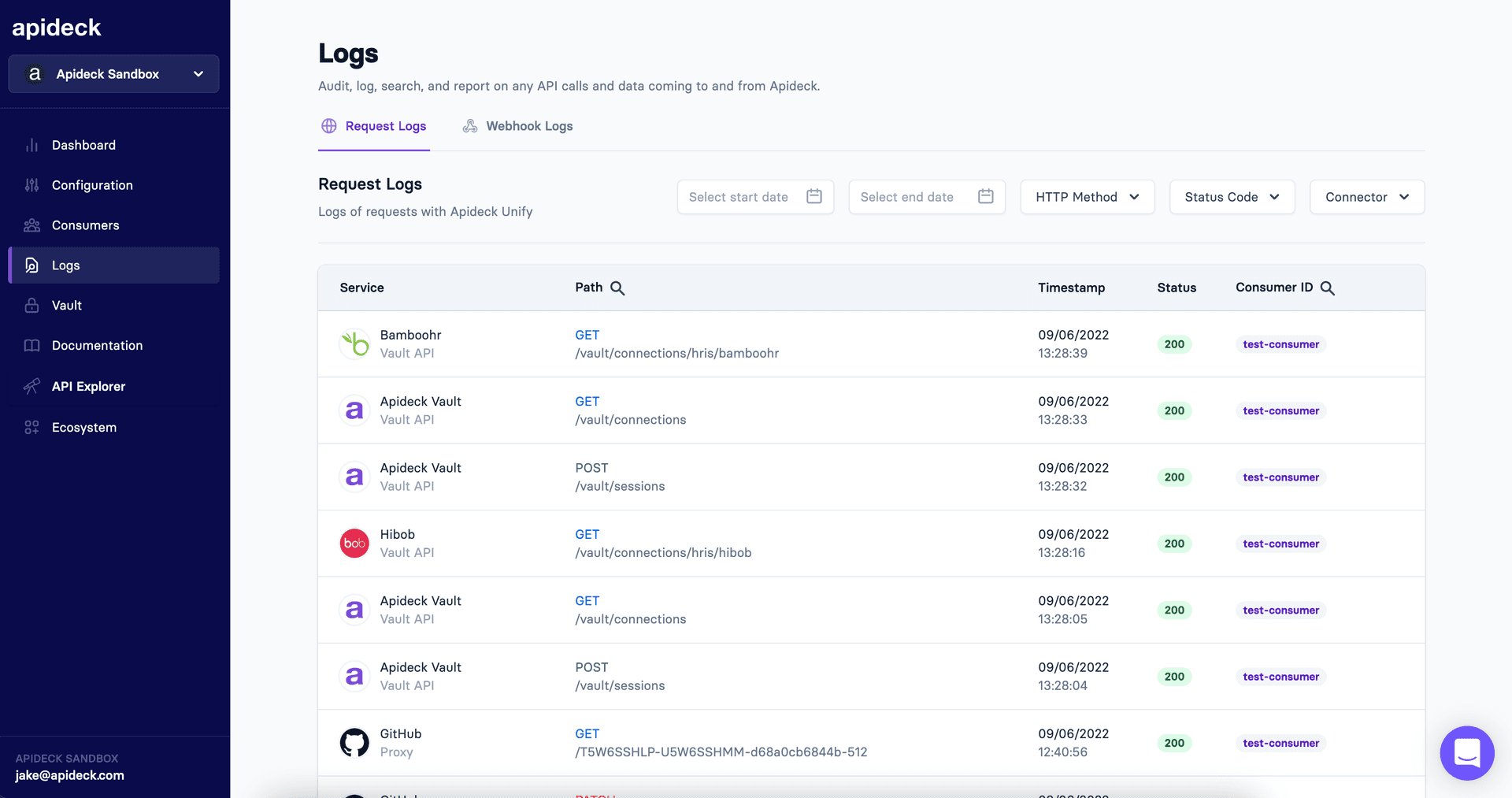Search by Path magnifier icon
This screenshot has width=1512, height=798.
pos(617,288)
